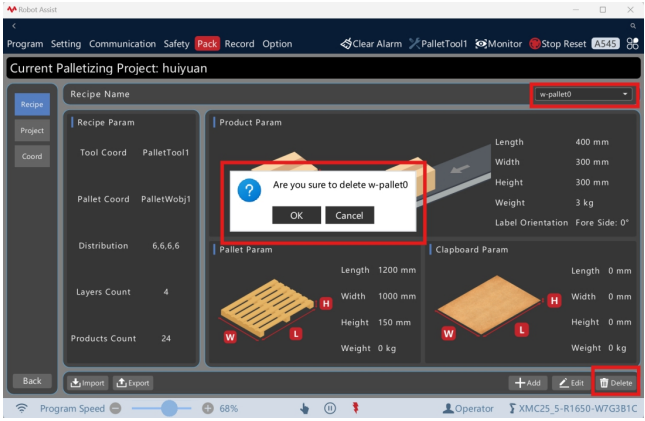The width and height of the screenshot is (645, 421).
Task: Cancel the delete confirmation dialog
Action: pos(349,215)
